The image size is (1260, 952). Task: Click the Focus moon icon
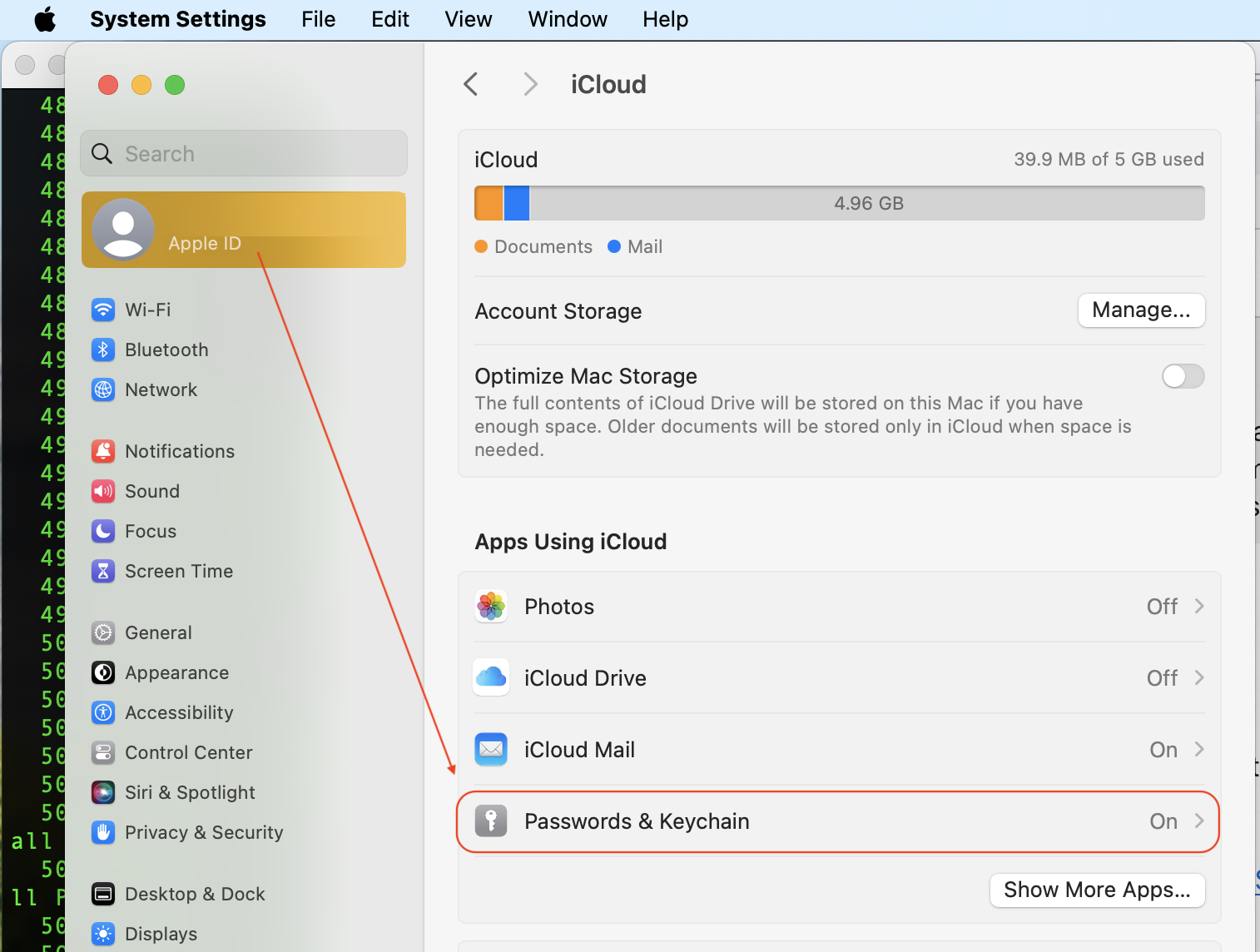(x=103, y=531)
